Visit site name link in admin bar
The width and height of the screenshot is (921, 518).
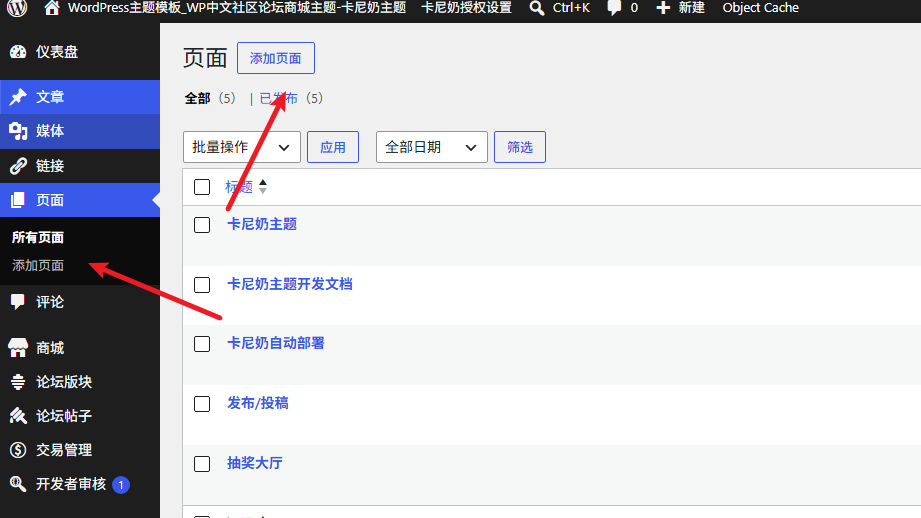pyautogui.click(x=237, y=8)
